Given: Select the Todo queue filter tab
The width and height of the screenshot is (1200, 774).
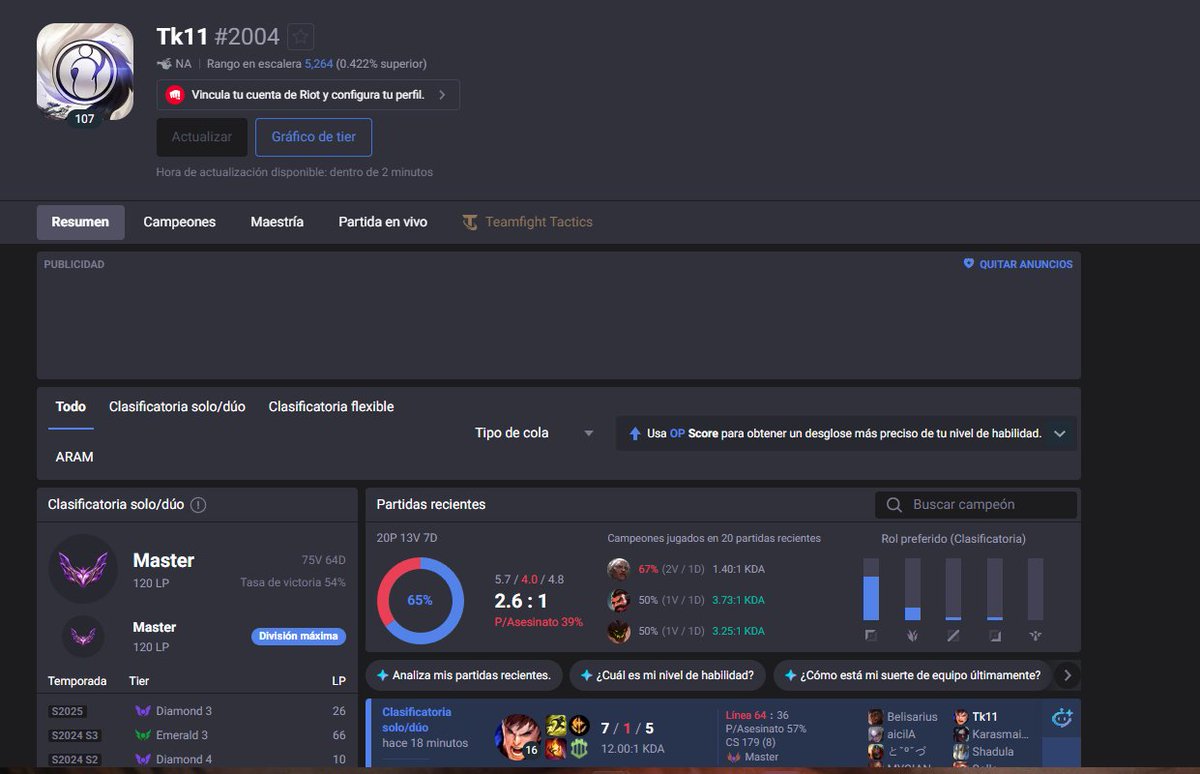Looking at the screenshot, I should [71, 407].
